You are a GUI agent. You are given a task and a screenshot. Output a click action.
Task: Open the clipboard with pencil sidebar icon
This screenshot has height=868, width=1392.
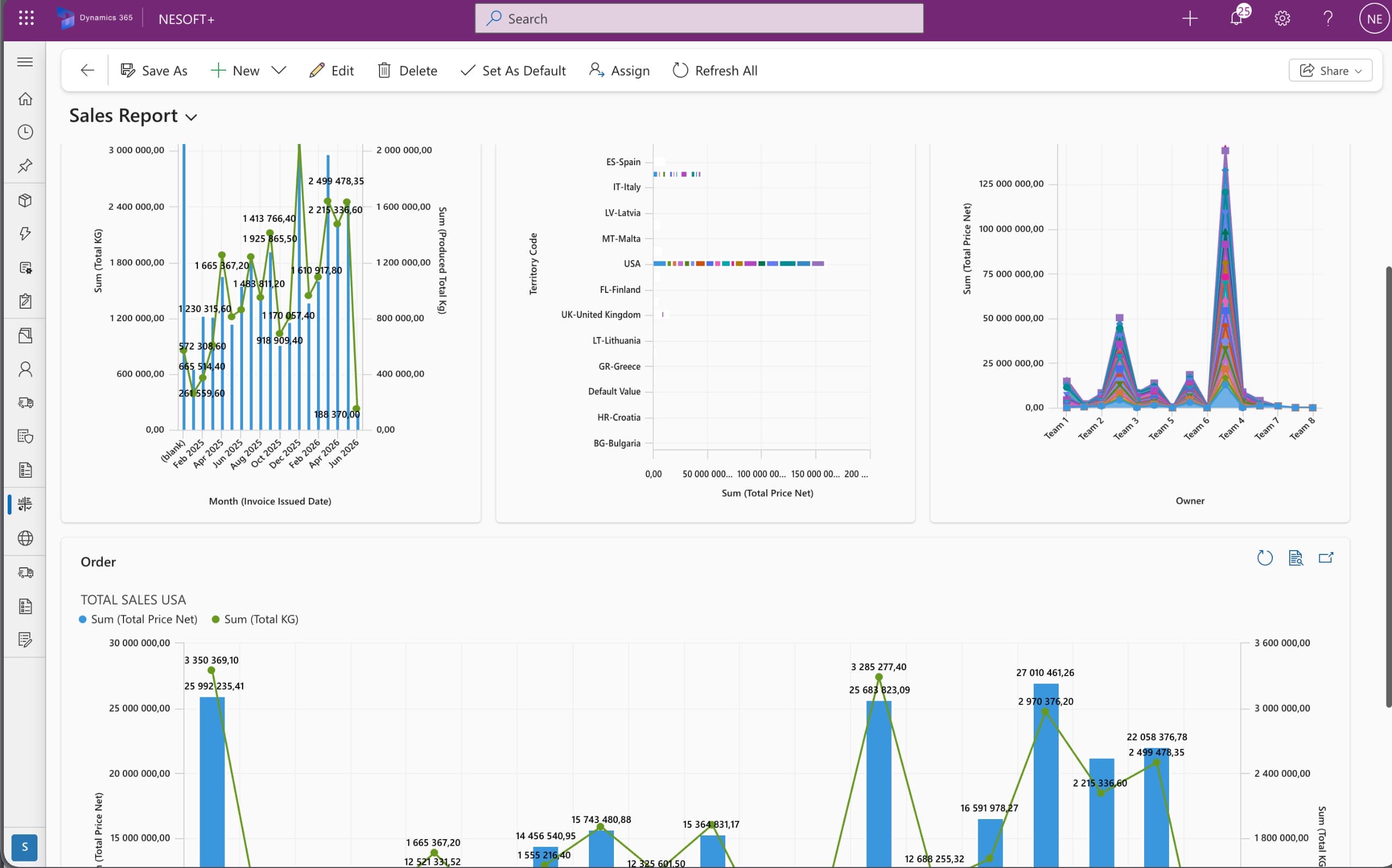point(24,301)
